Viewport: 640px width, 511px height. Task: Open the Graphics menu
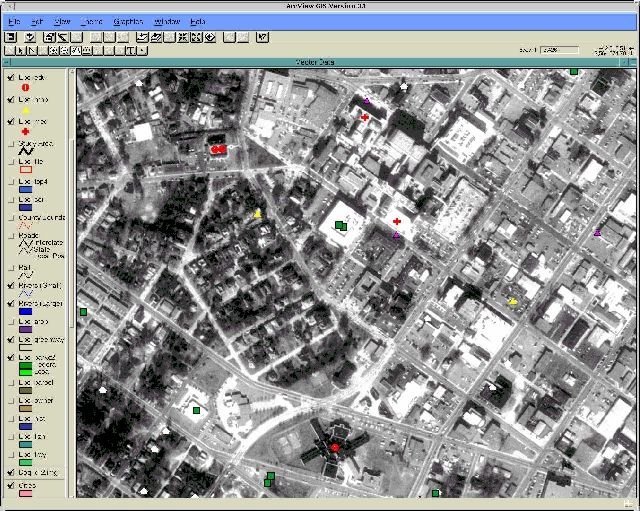point(128,22)
